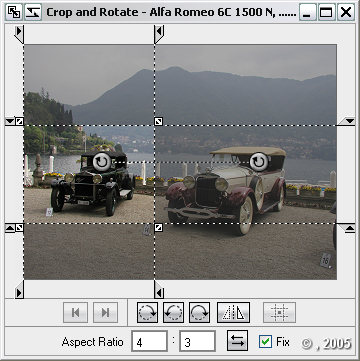Close the Crop and Rotate window

point(346,12)
